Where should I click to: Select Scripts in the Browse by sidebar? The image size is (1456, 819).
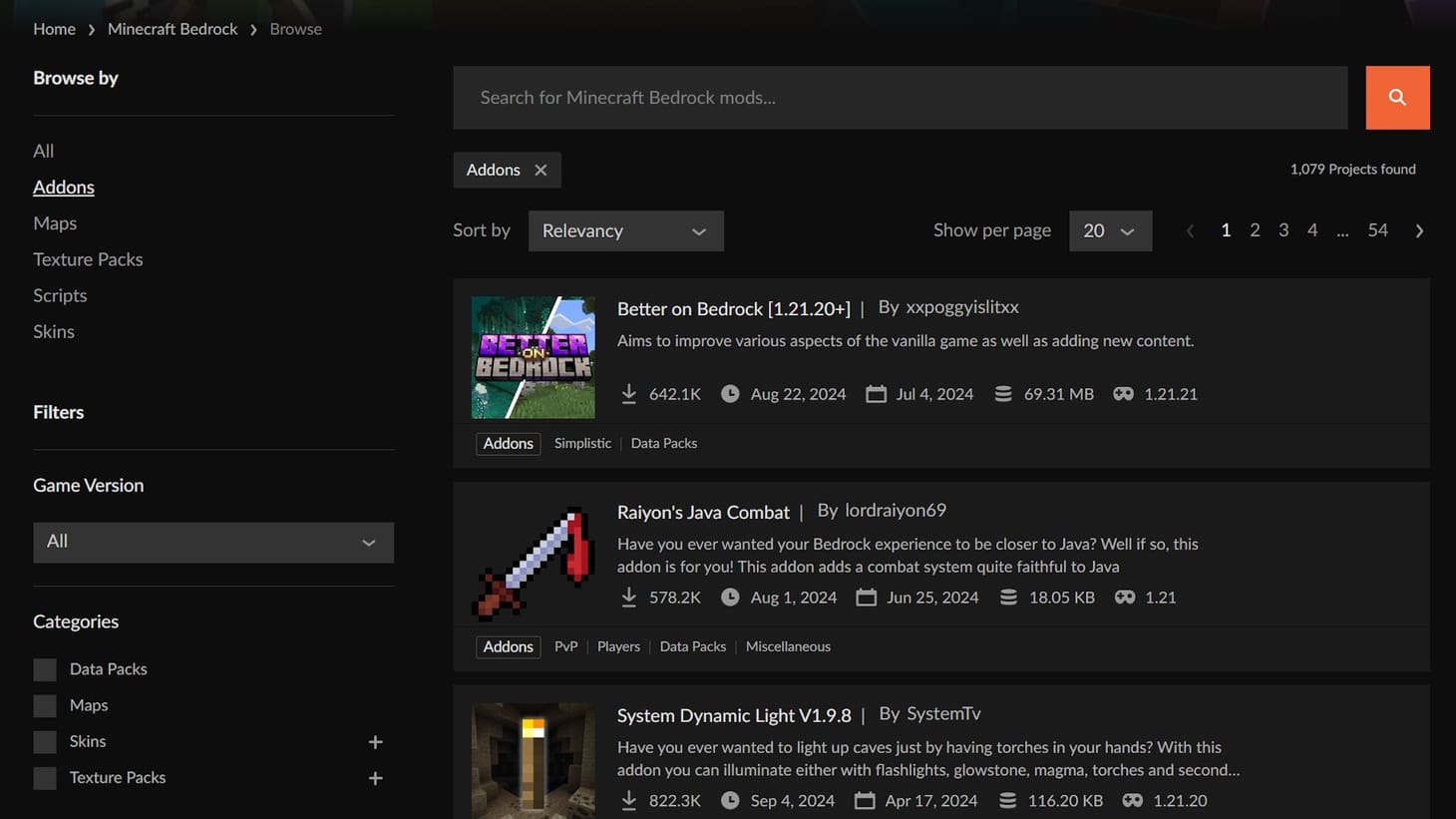coord(59,295)
